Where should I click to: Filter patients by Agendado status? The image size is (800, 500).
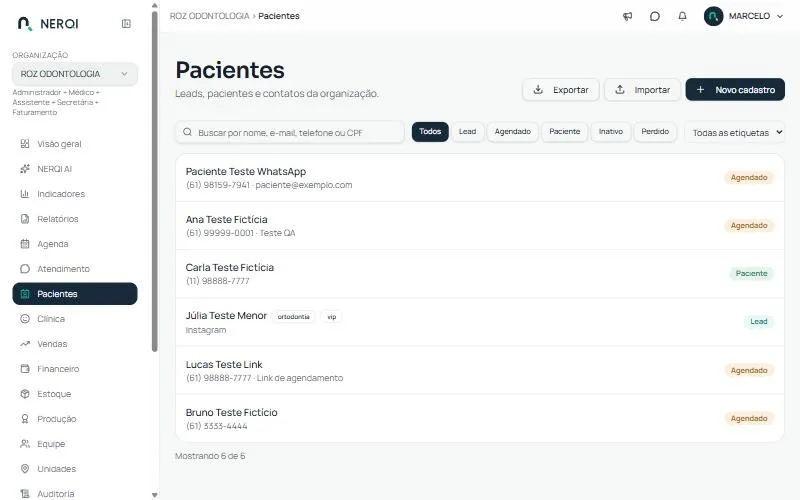coord(513,132)
